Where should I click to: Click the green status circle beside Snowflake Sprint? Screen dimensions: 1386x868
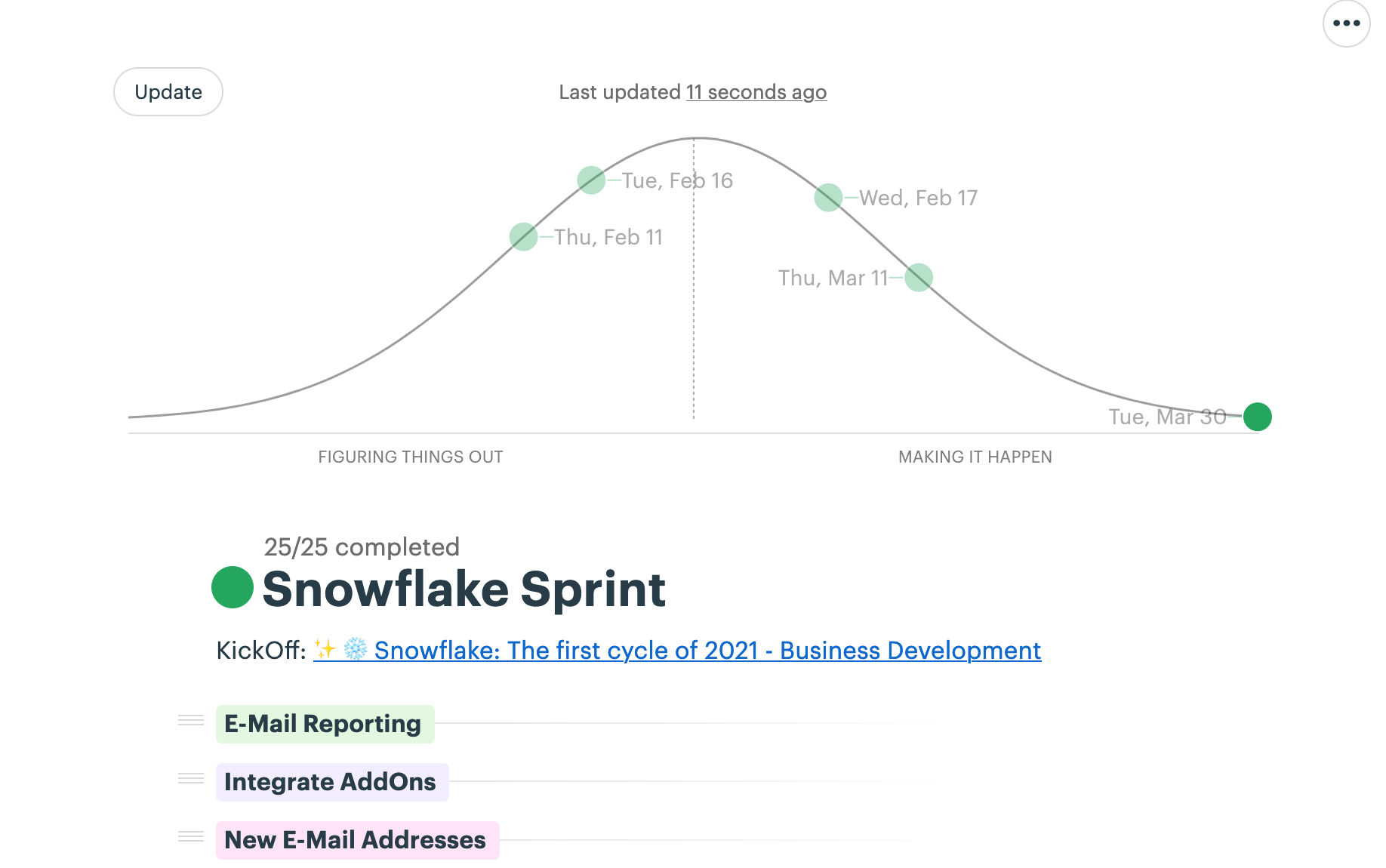tap(233, 587)
